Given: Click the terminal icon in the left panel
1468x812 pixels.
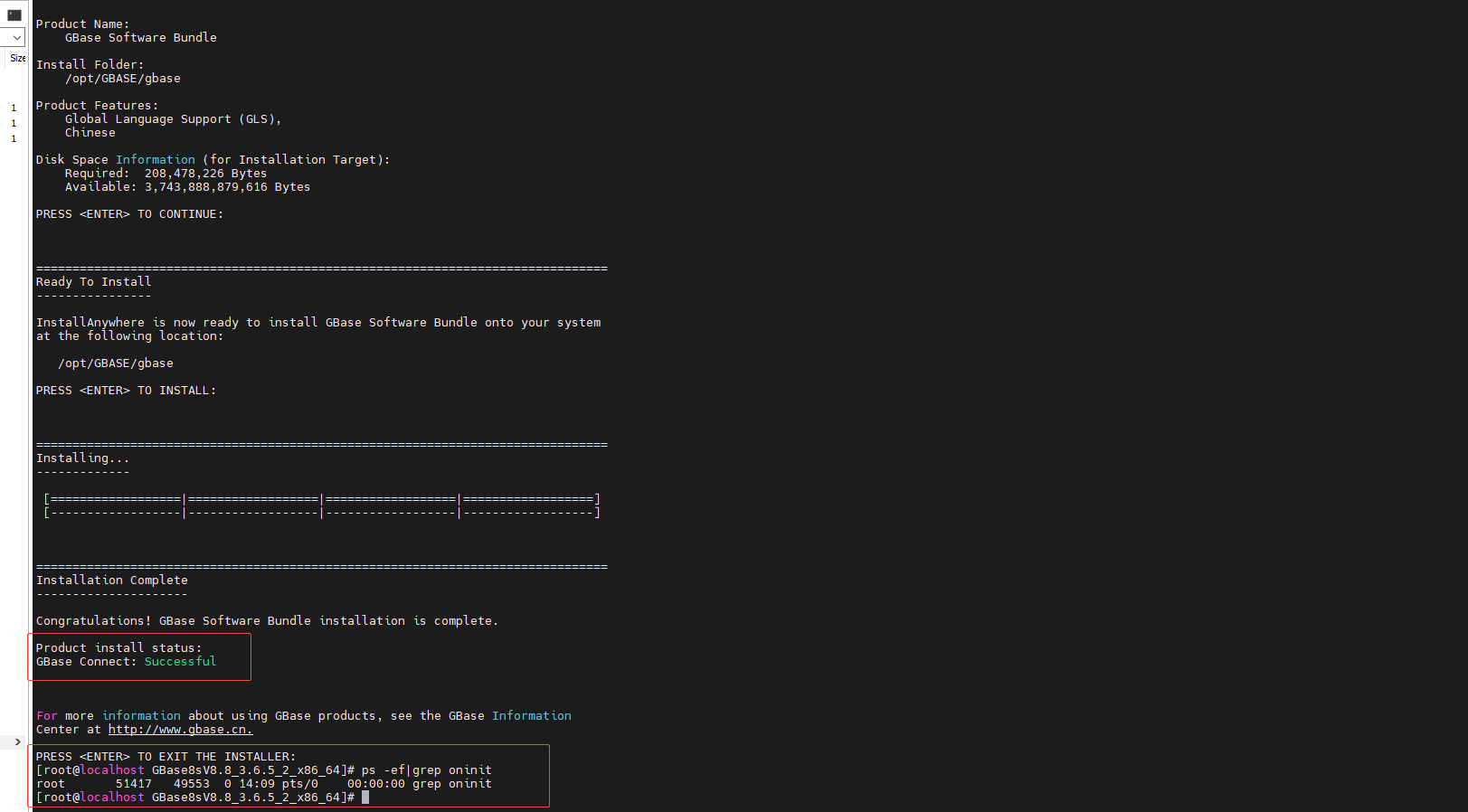Looking at the screenshot, I should coord(14,14).
